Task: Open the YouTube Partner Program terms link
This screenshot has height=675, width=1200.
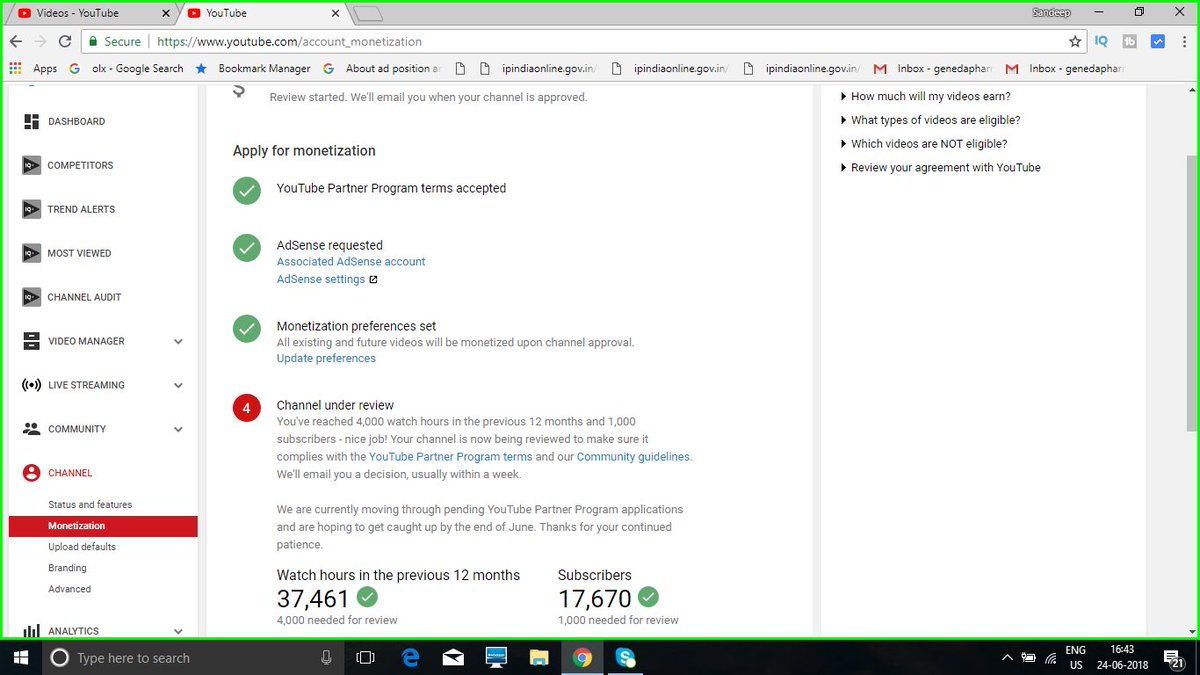Action: tap(451, 457)
